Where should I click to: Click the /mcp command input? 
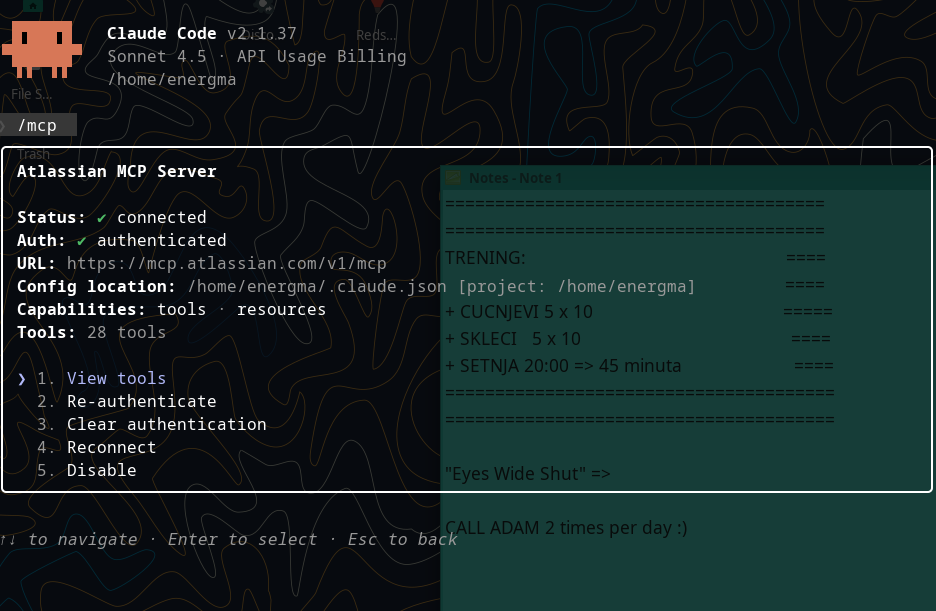click(x=37, y=125)
